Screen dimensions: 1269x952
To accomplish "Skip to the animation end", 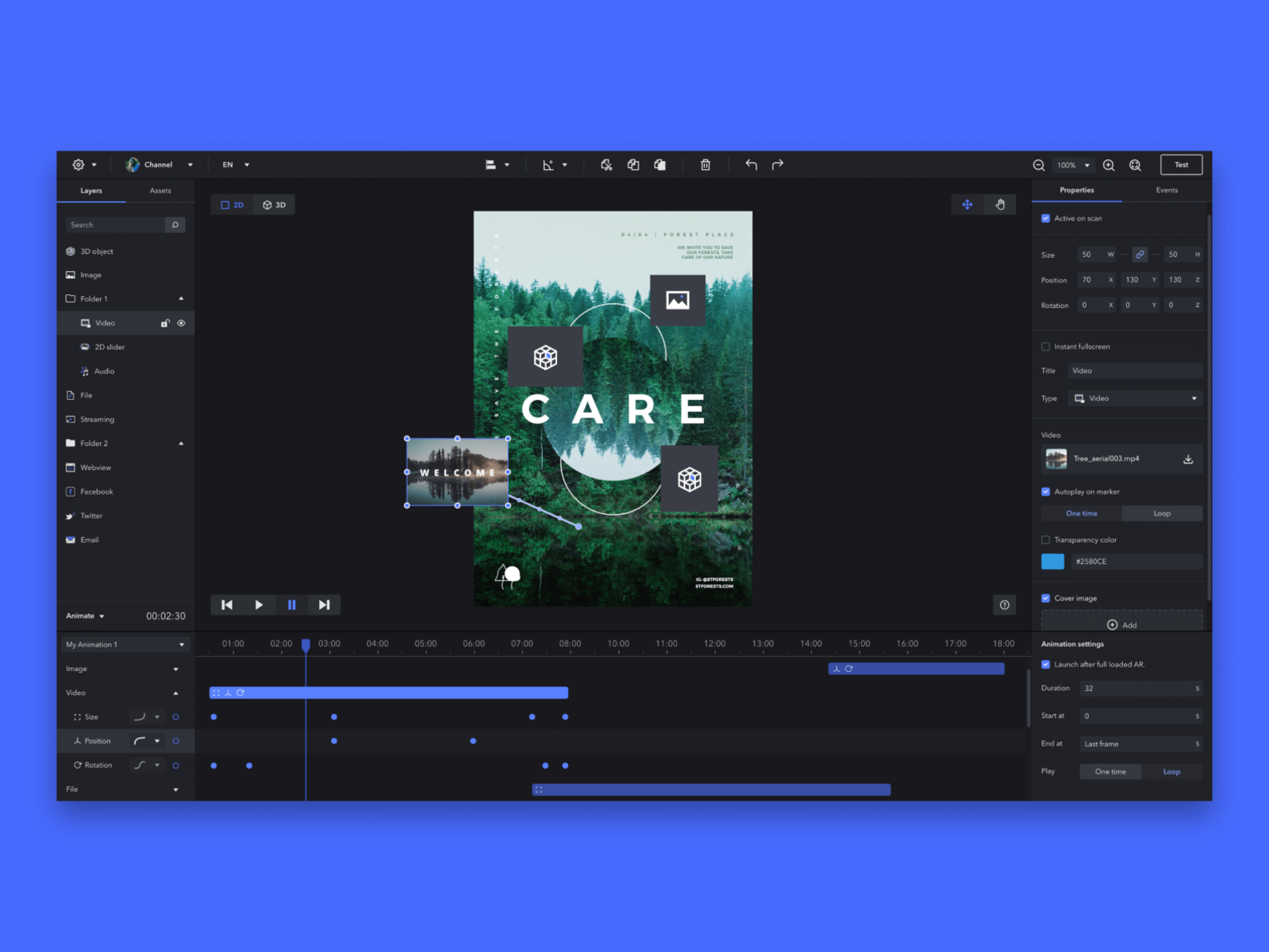I will (x=324, y=605).
